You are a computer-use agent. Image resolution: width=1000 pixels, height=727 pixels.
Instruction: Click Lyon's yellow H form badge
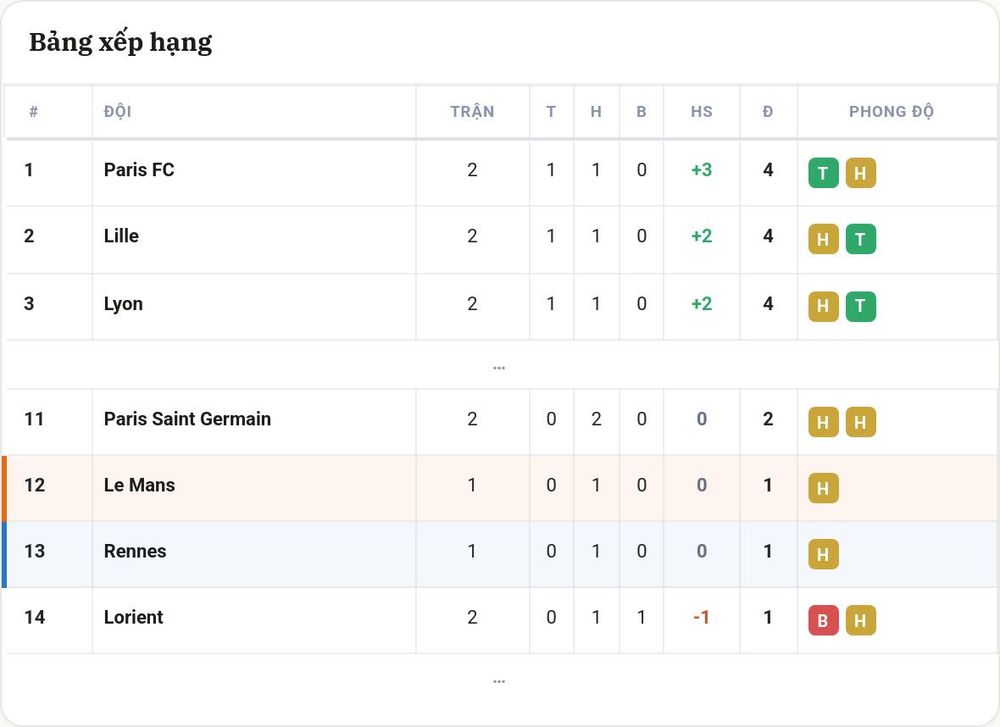823,306
